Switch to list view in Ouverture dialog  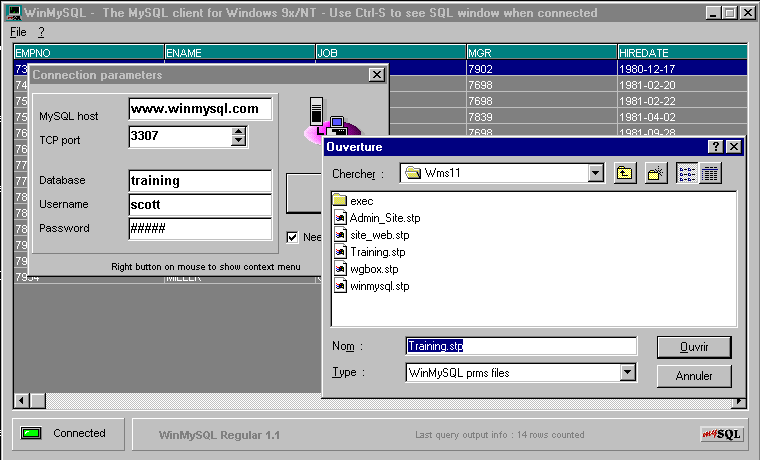687,173
